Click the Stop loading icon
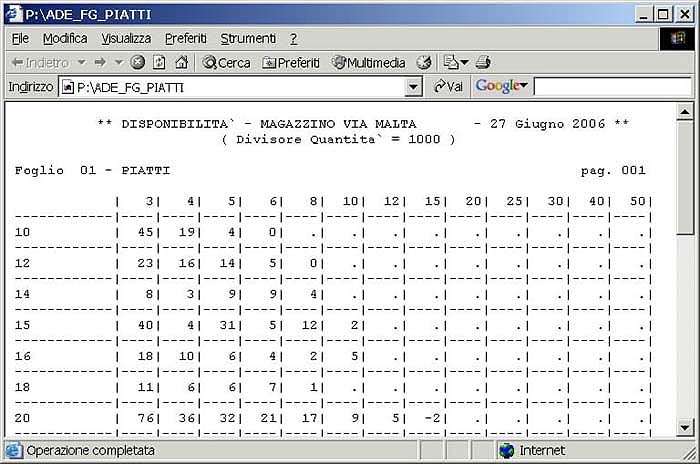Screen dimensions: 700x464 pos(138,62)
